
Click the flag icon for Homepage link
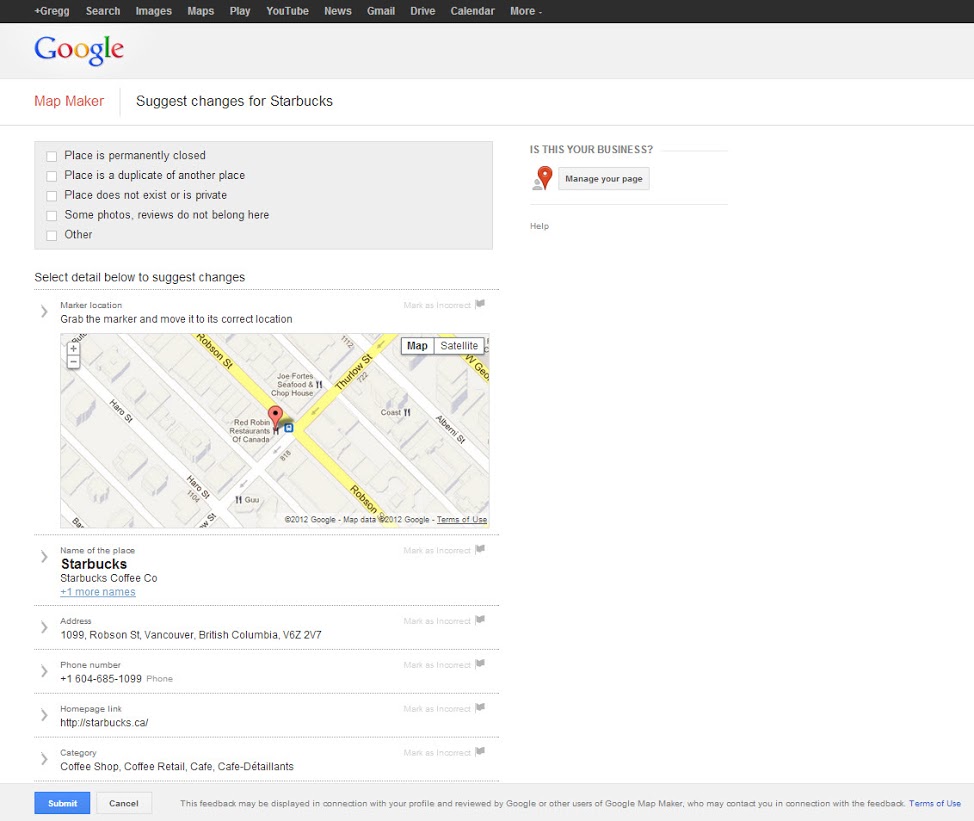click(480, 708)
